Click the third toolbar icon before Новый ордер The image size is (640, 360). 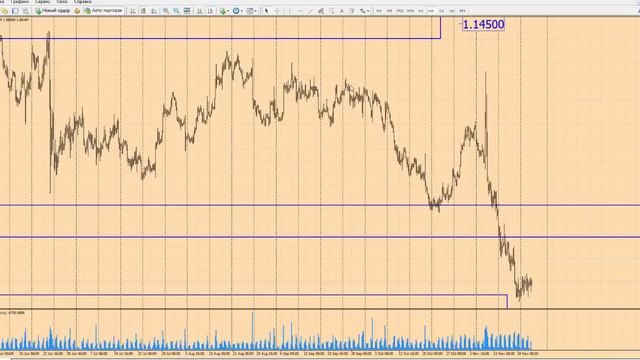[x=26, y=11]
